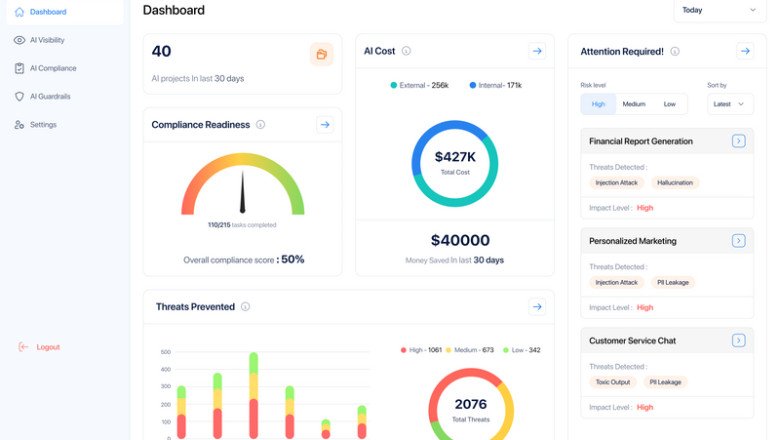The image size is (780, 440).
Task: Click Injection Attack tag under Financial Report
Action: [616, 183]
